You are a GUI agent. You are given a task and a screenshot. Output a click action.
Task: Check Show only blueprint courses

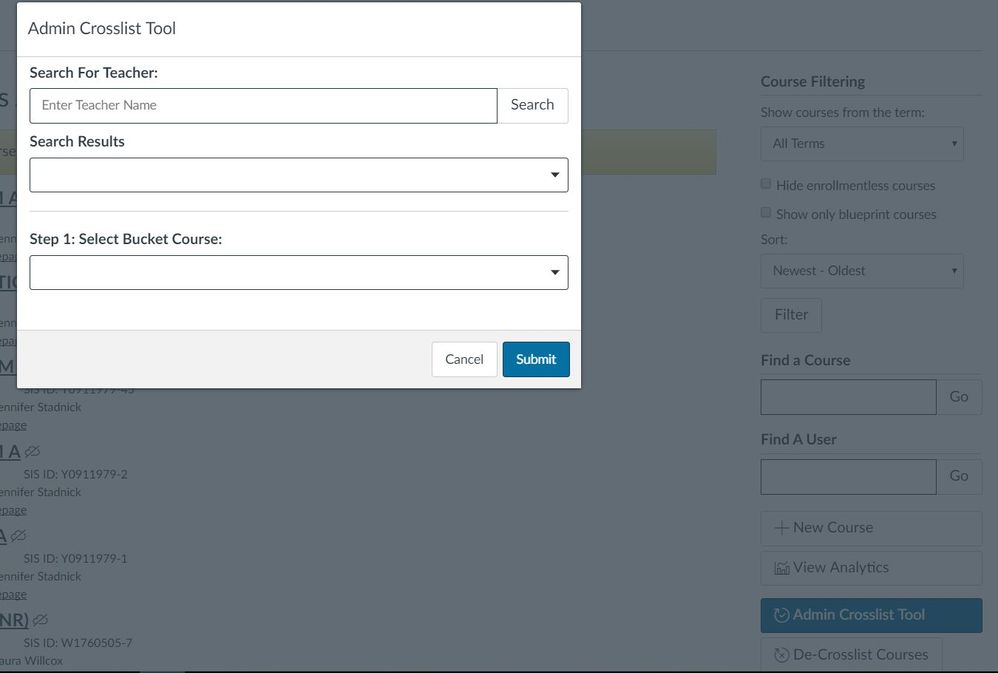[x=766, y=213]
